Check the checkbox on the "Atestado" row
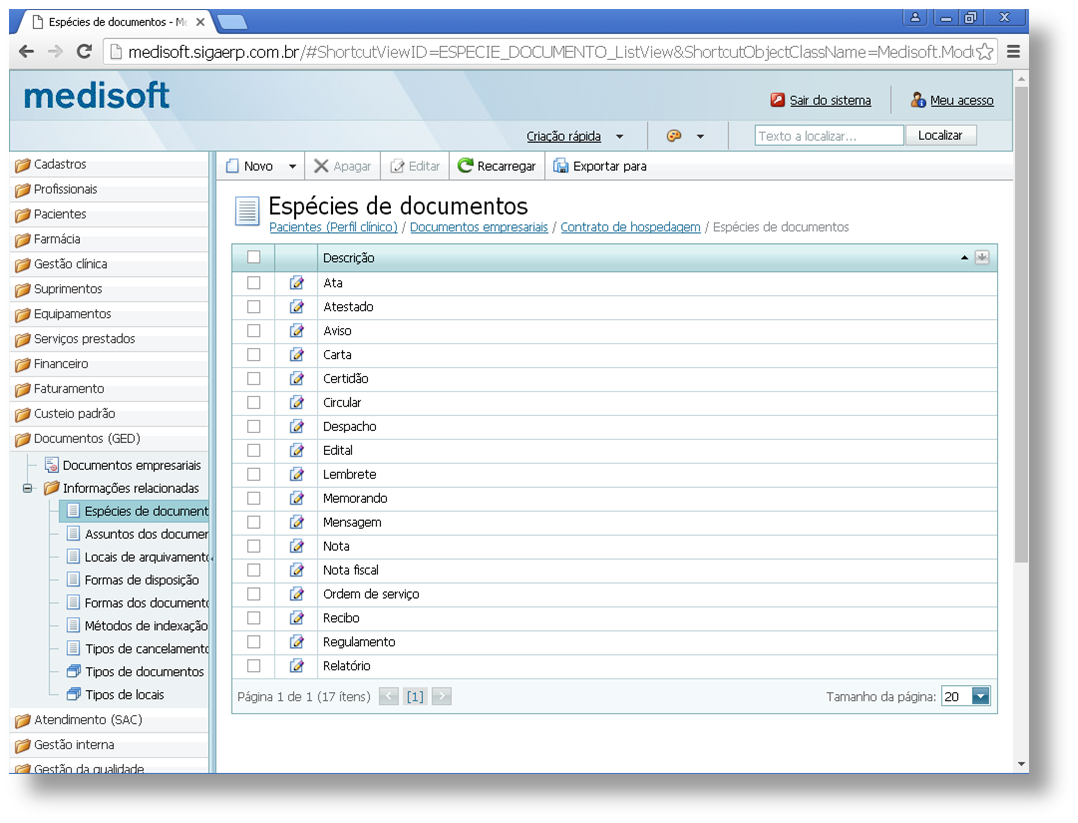 pos(252,306)
